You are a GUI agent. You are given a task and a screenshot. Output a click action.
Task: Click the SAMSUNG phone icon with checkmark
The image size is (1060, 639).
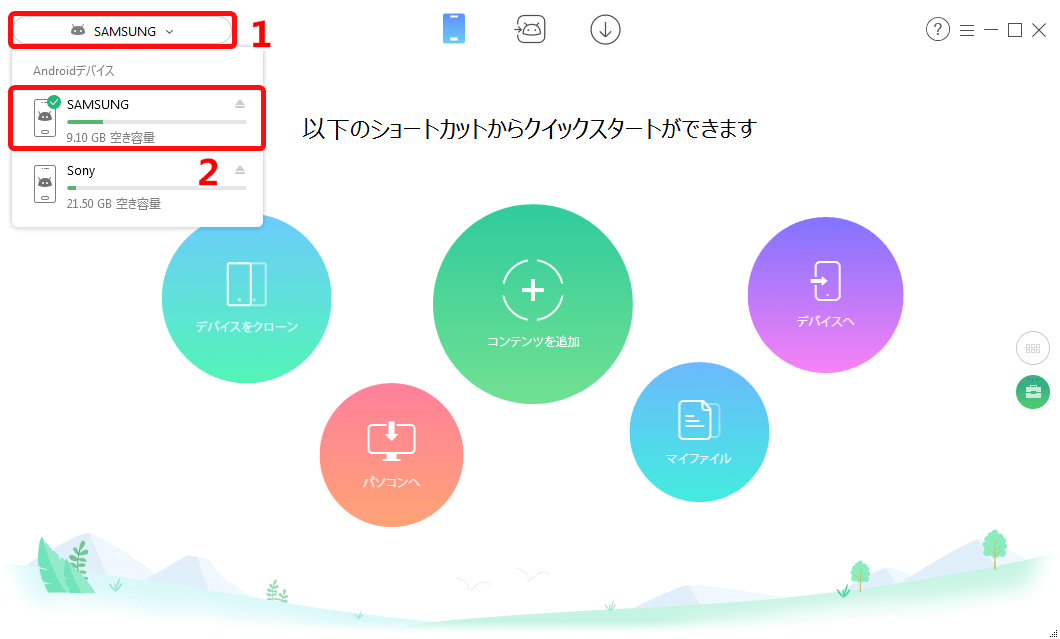coord(45,117)
